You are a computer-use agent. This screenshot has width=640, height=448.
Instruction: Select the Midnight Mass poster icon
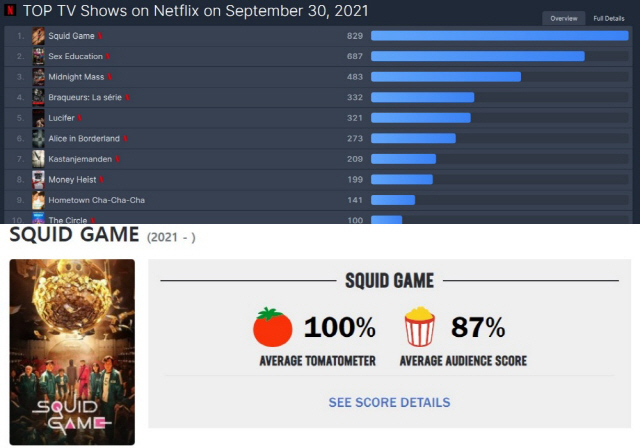[38, 77]
